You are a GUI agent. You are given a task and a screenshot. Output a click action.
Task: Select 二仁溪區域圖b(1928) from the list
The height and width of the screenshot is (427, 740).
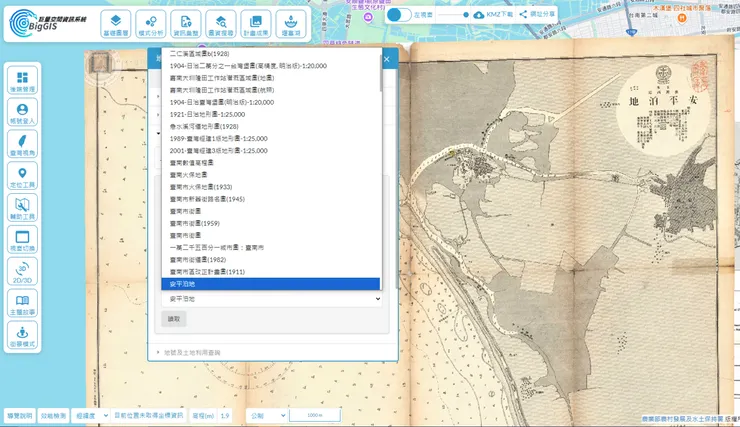[x=270, y=54]
